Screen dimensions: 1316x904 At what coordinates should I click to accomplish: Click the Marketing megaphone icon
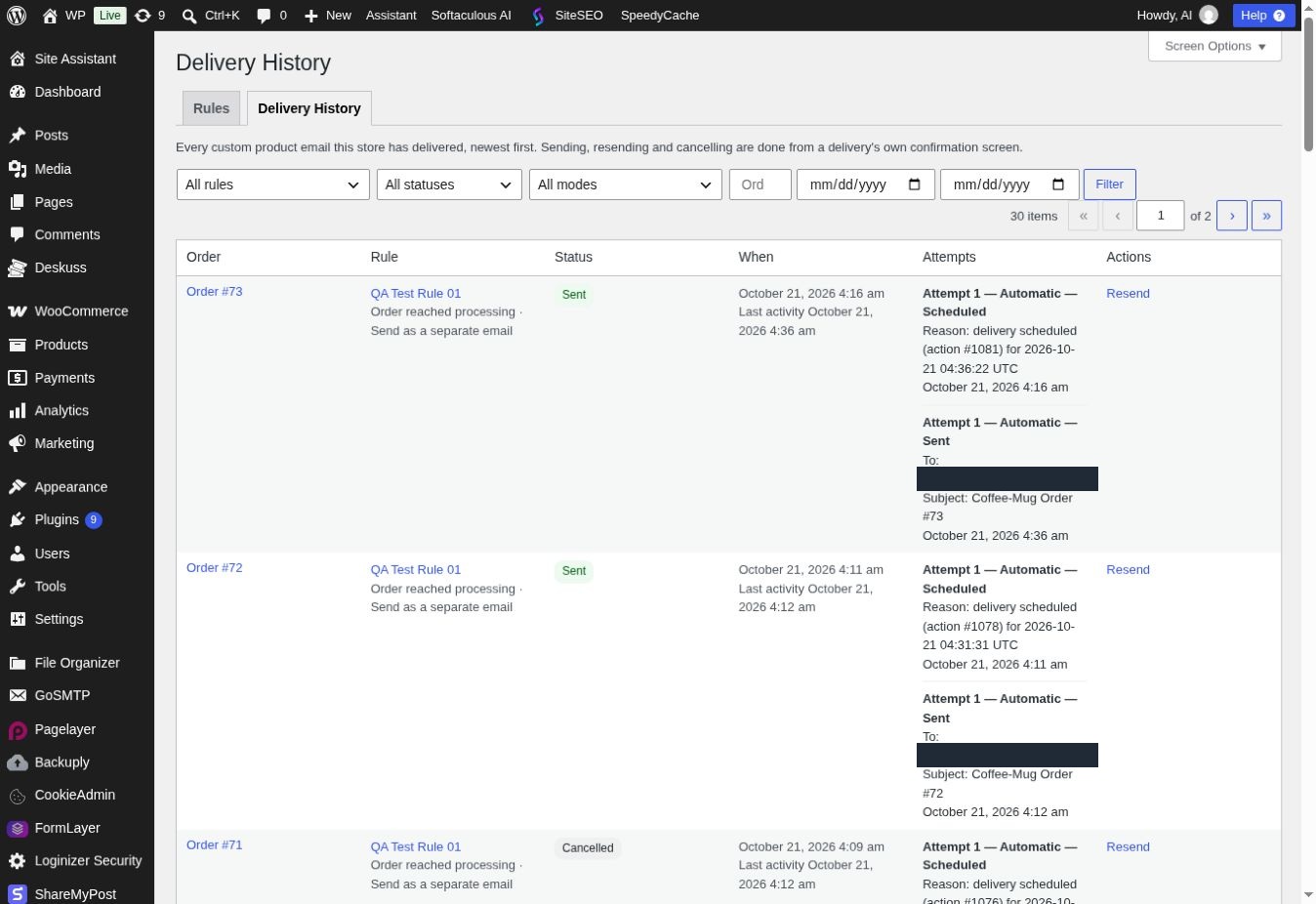18,443
